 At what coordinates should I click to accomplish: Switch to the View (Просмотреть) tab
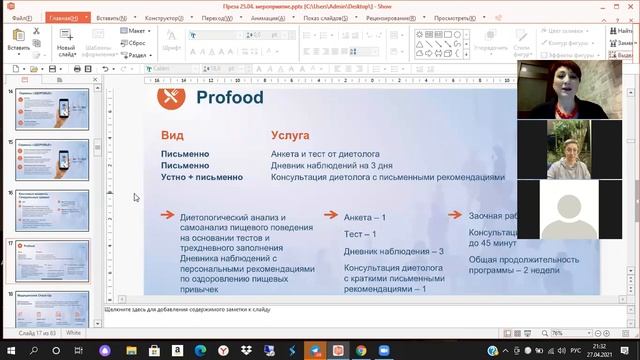(x=455, y=18)
